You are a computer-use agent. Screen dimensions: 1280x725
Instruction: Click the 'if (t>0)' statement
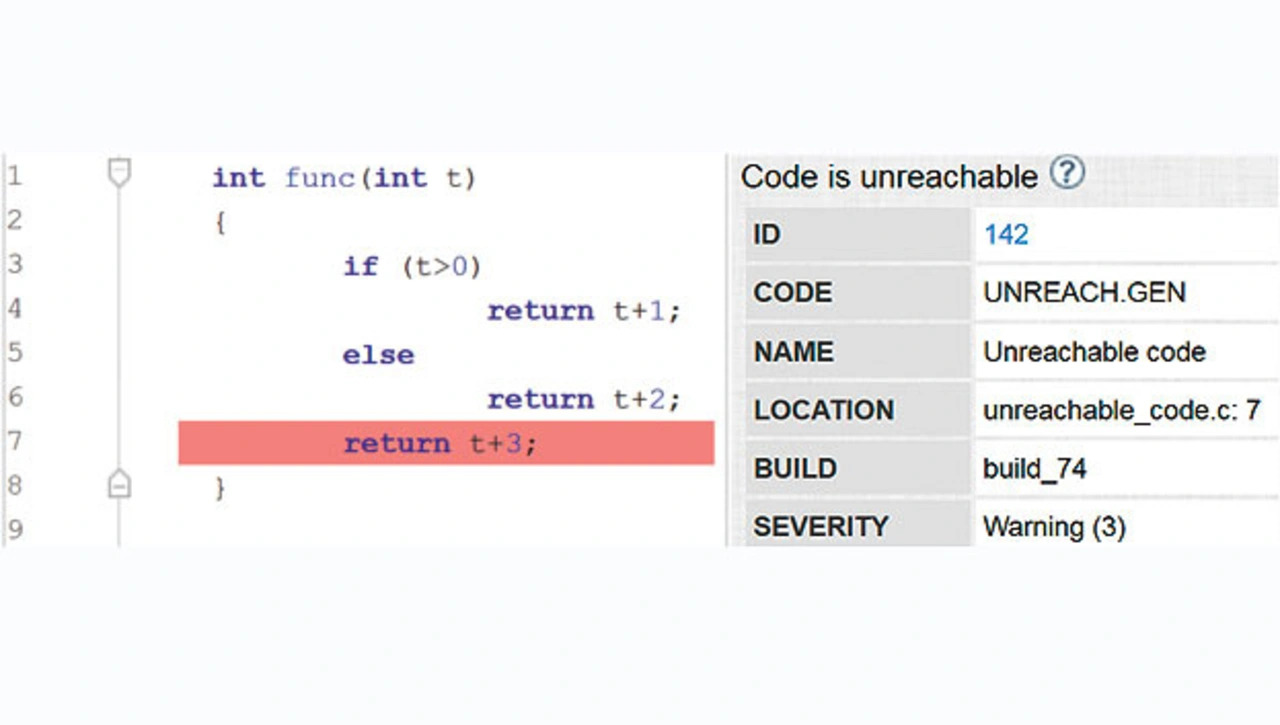pyautogui.click(x=412, y=267)
